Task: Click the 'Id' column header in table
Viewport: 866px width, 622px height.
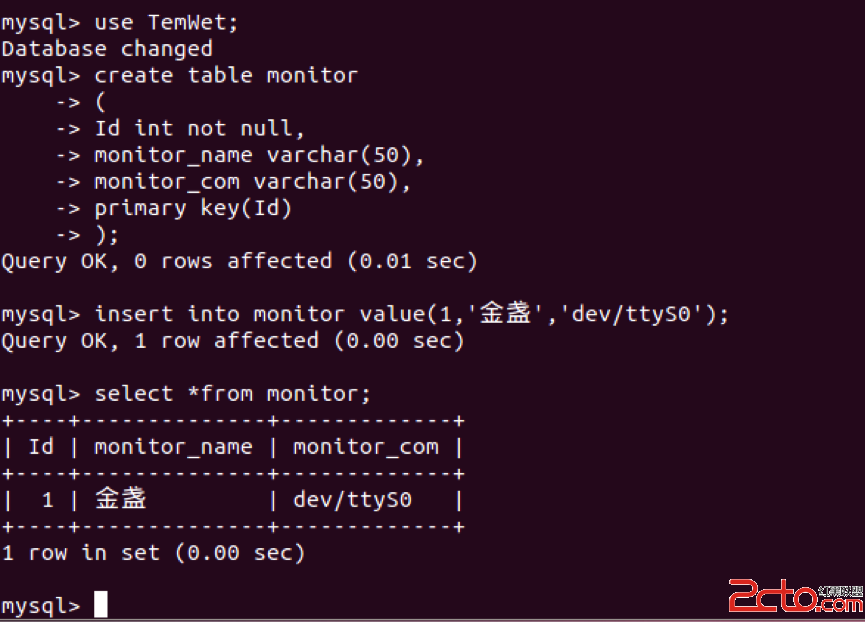Action: click(x=41, y=446)
